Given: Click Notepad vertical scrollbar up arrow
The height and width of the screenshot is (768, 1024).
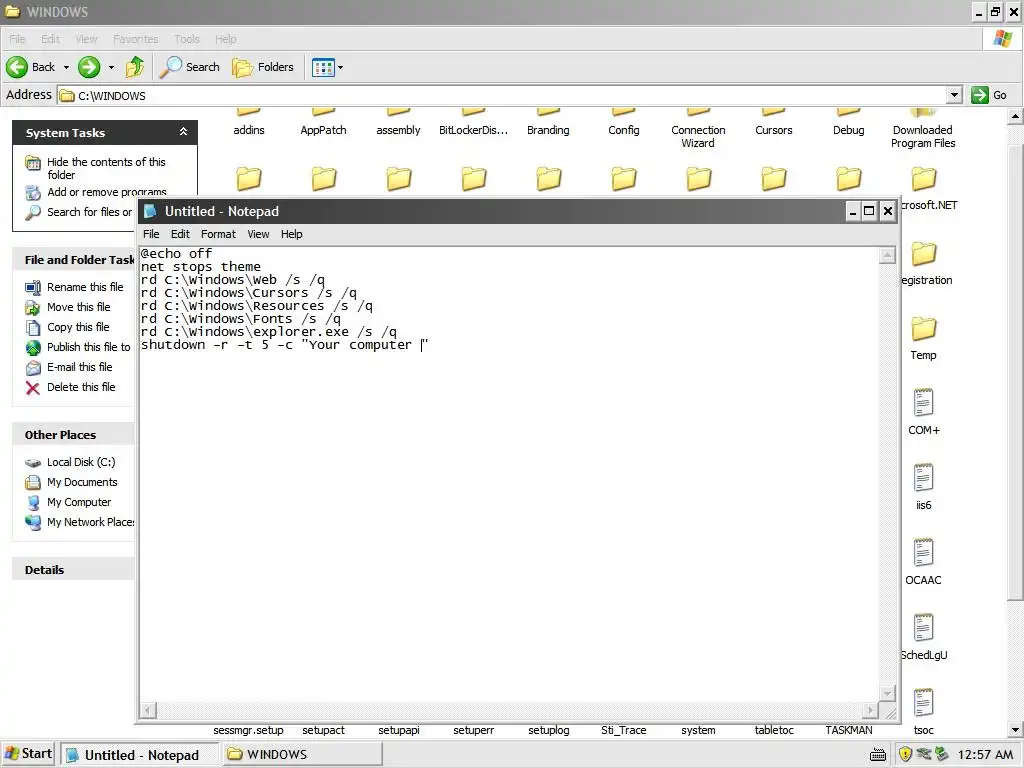Looking at the screenshot, I should click(887, 255).
